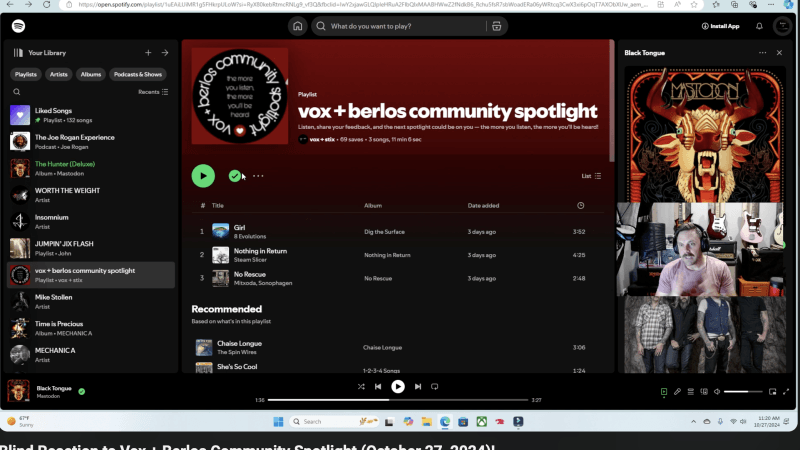Open MECHANIC A artist
The height and width of the screenshot is (450, 800).
click(x=91, y=355)
